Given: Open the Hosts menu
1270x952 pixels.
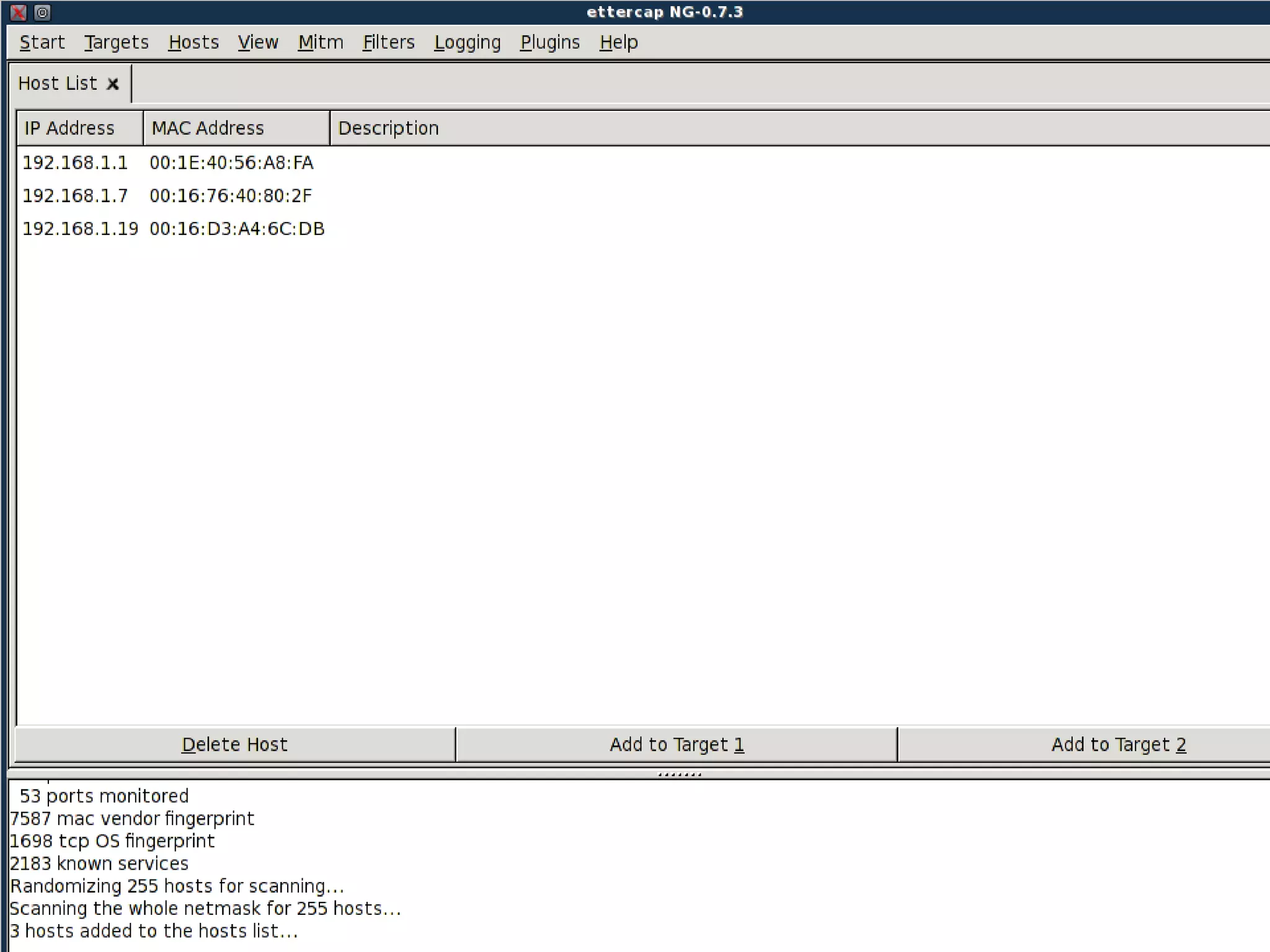Looking at the screenshot, I should tap(193, 42).
